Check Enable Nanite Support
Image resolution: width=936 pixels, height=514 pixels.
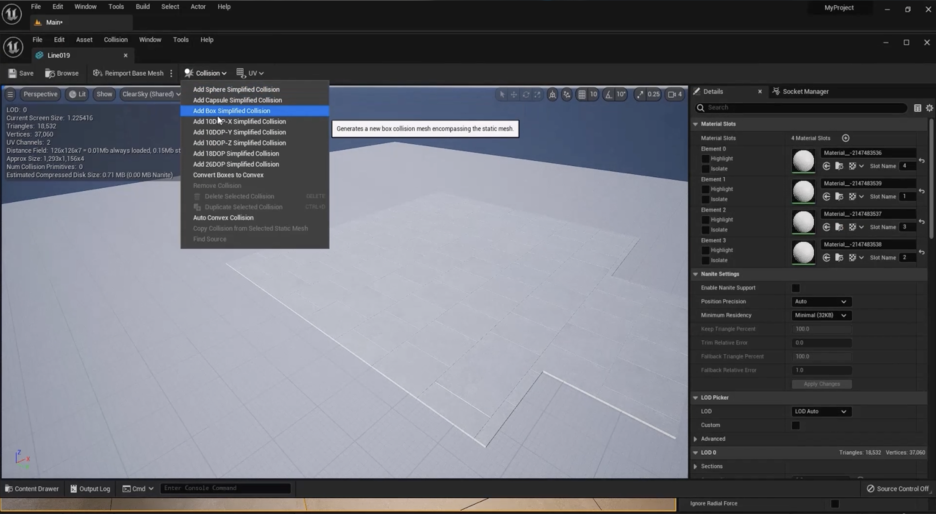click(796, 288)
